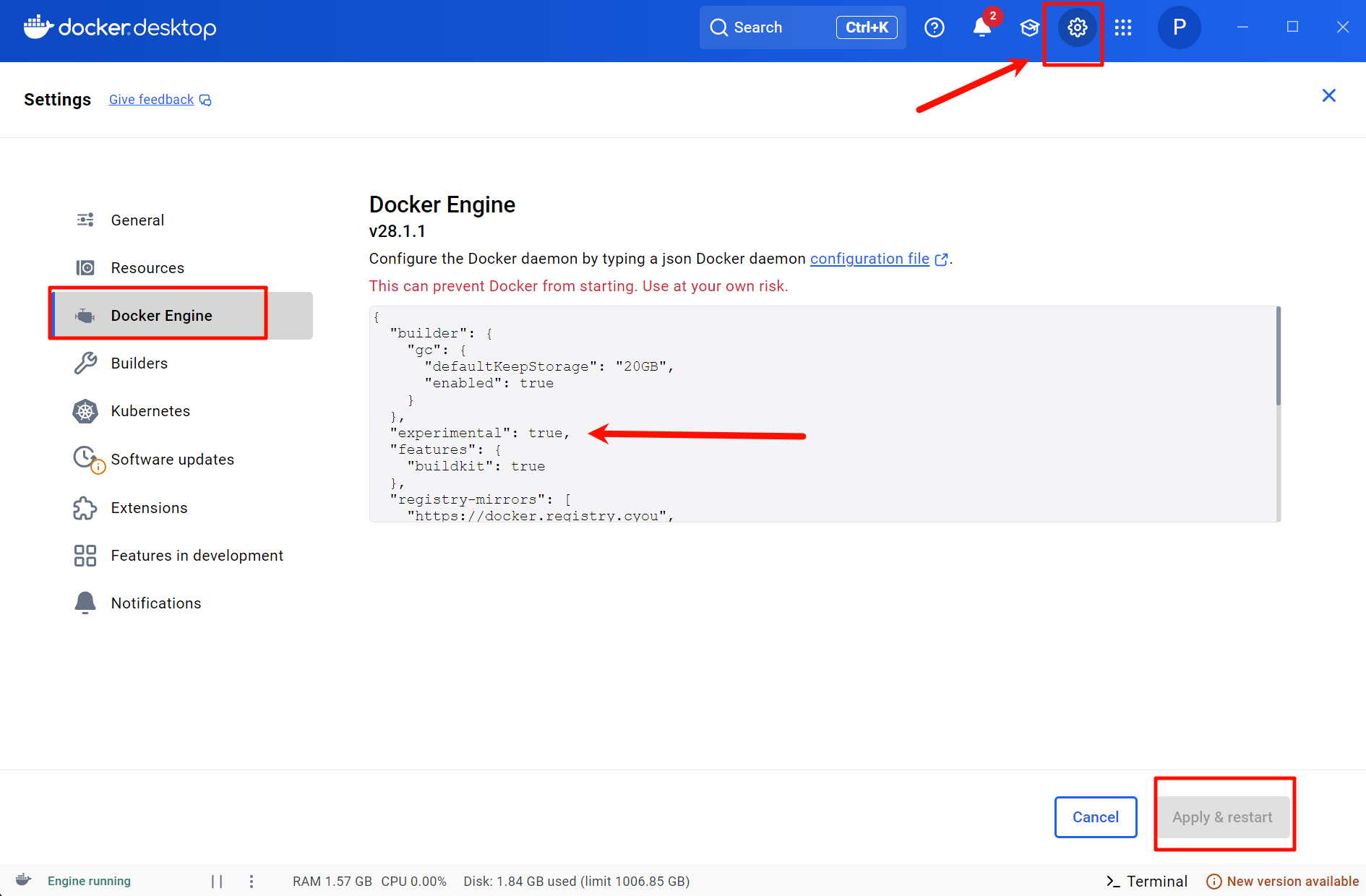Click the Cancel button
Viewport: 1366px width, 896px height.
click(1096, 817)
